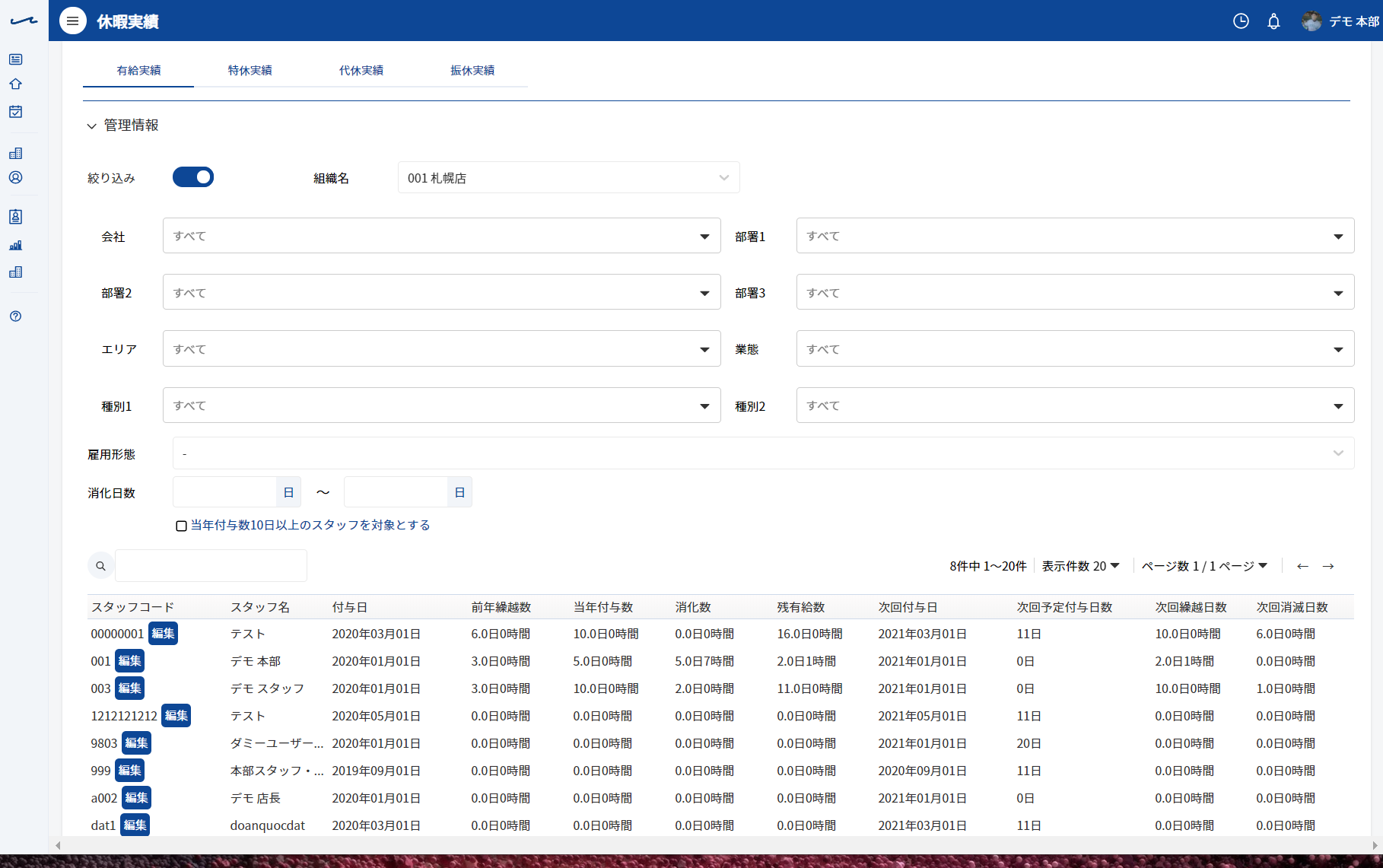Image resolution: width=1383 pixels, height=868 pixels.
Task: Click 消化数 column header
Action: (x=693, y=607)
